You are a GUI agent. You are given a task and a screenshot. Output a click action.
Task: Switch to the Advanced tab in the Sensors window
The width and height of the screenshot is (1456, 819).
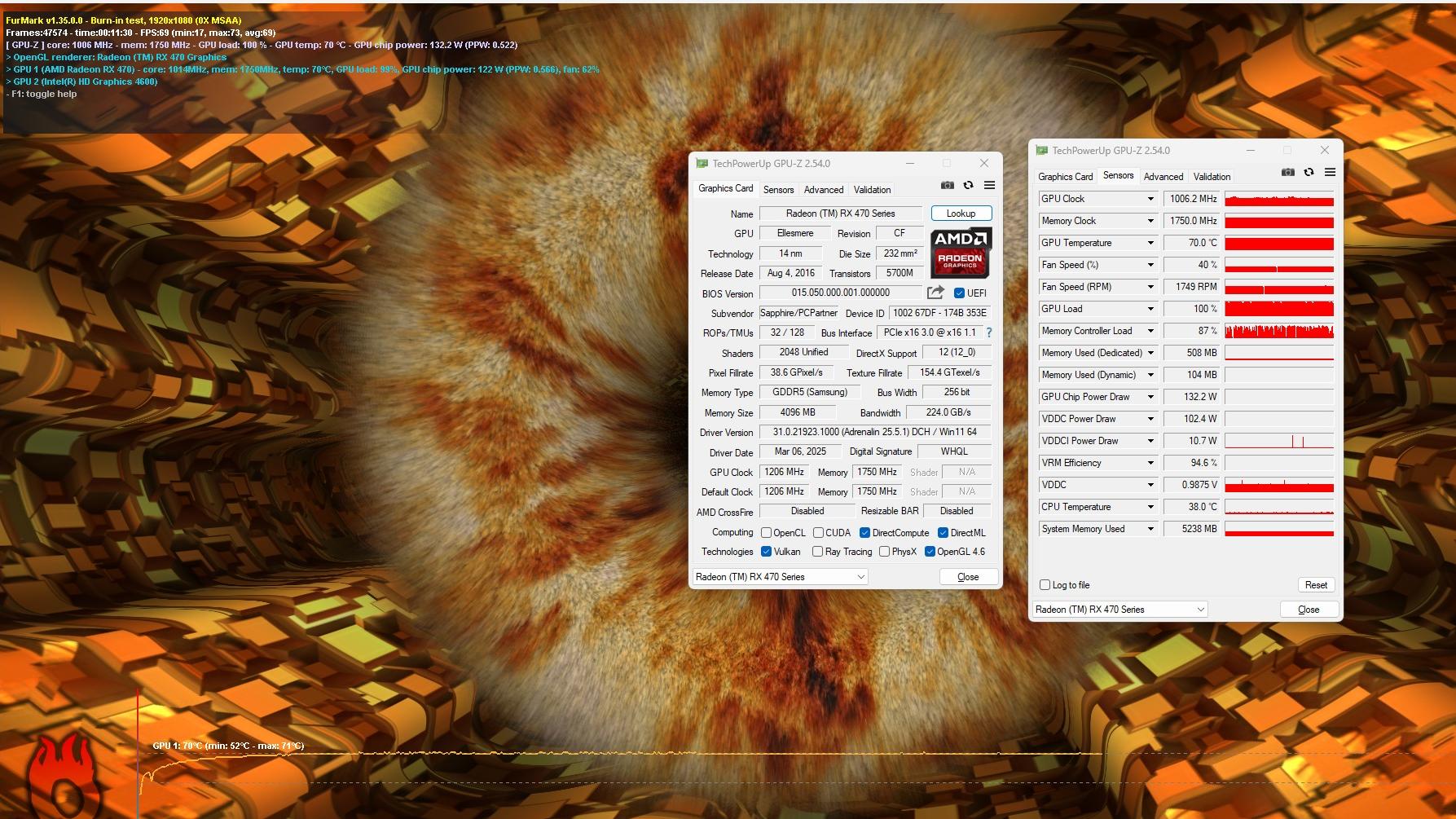click(1163, 177)
